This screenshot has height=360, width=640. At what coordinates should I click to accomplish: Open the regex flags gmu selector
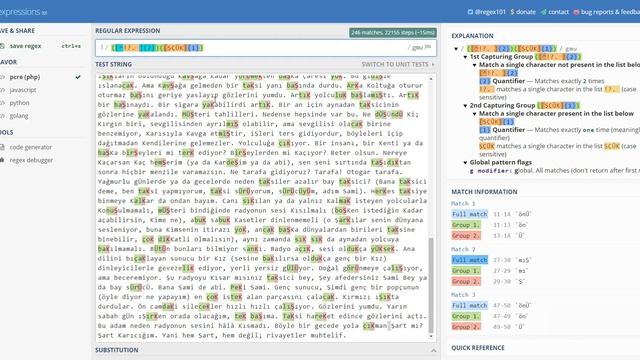tap(419, 47)
